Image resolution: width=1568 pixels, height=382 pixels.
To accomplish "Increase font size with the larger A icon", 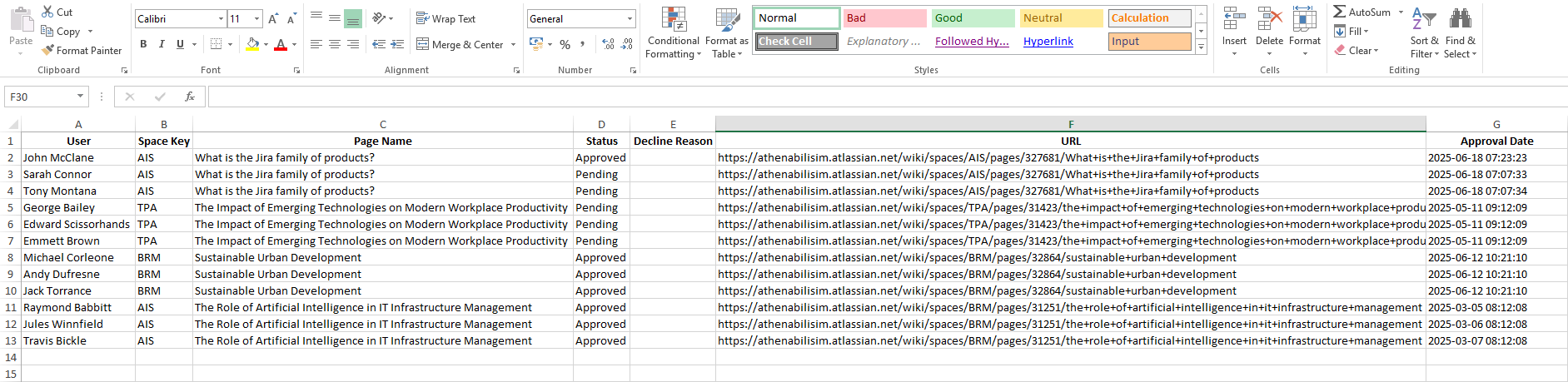I will (273, 18).
